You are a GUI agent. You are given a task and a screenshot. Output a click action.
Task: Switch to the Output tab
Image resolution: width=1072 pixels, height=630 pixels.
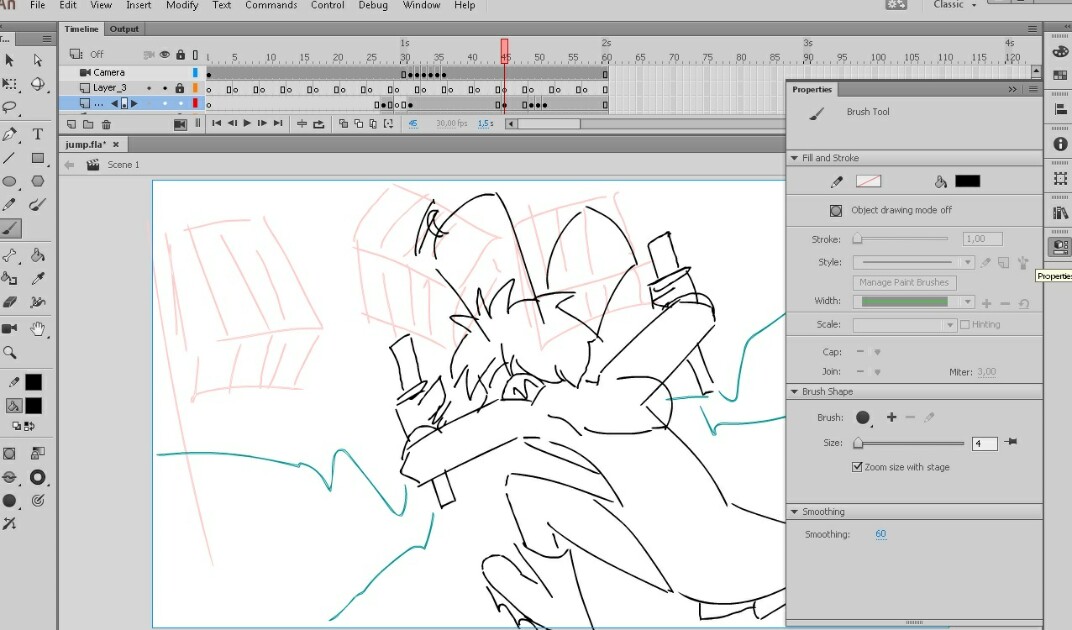click(x=124, y=29)
